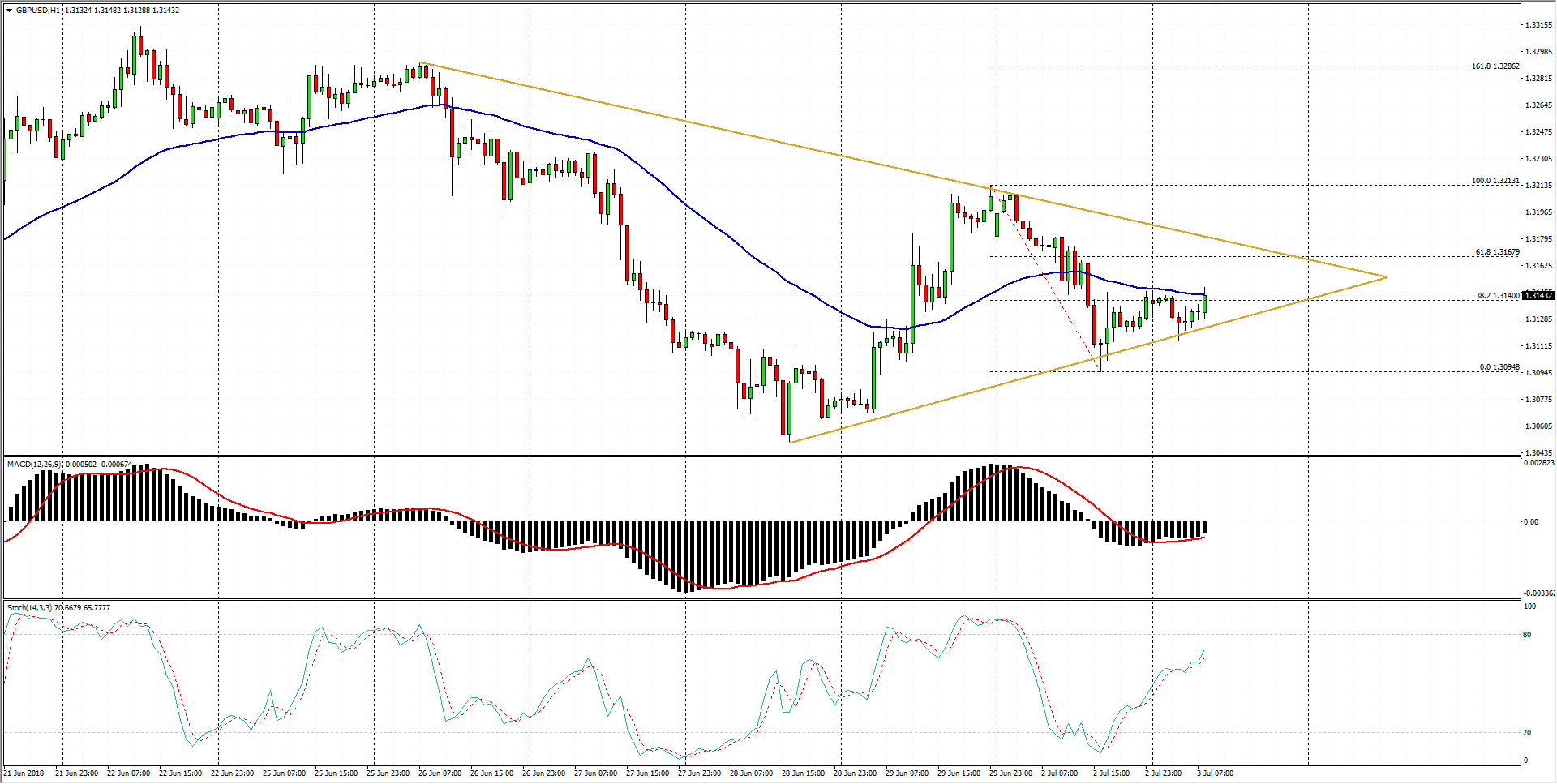Click the 0.0 Fibonacci level label

[1499, 367]
